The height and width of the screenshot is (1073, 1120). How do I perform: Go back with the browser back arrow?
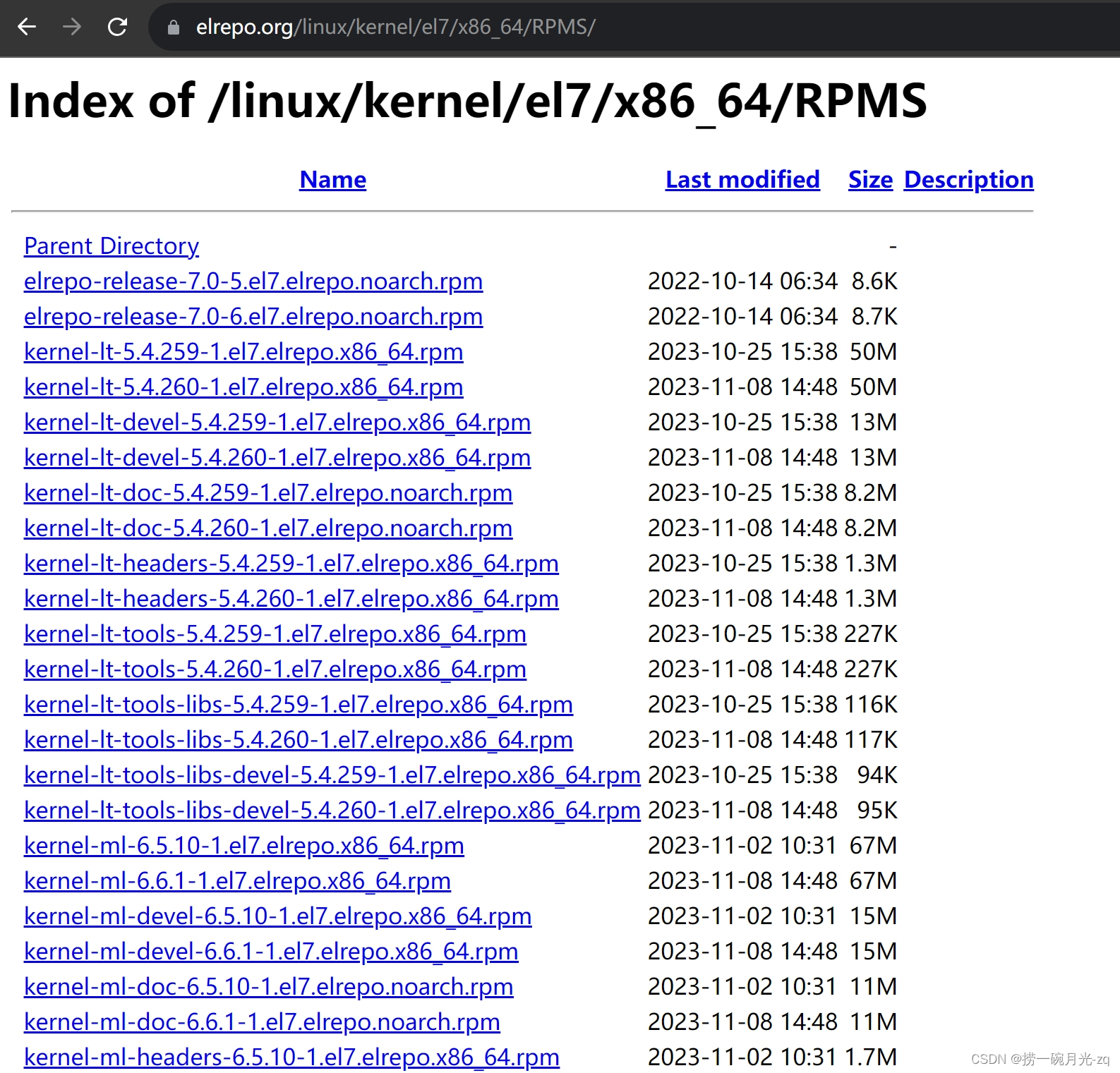(27, 27)
